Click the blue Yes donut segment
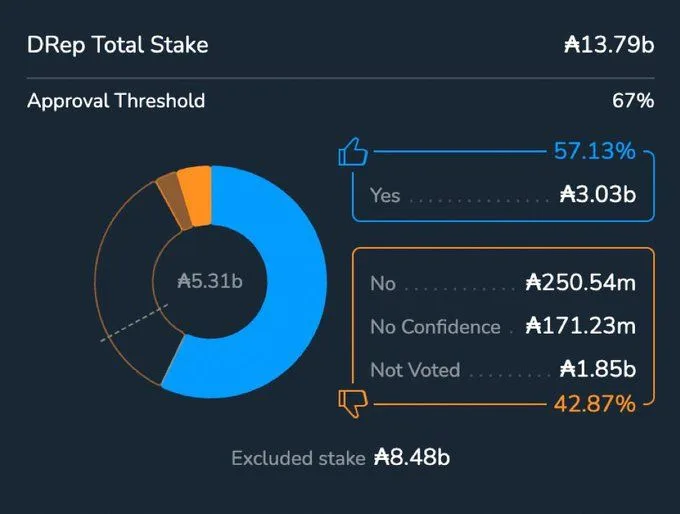Viewport: 680px width, 514px height. (x=290, y=290)
